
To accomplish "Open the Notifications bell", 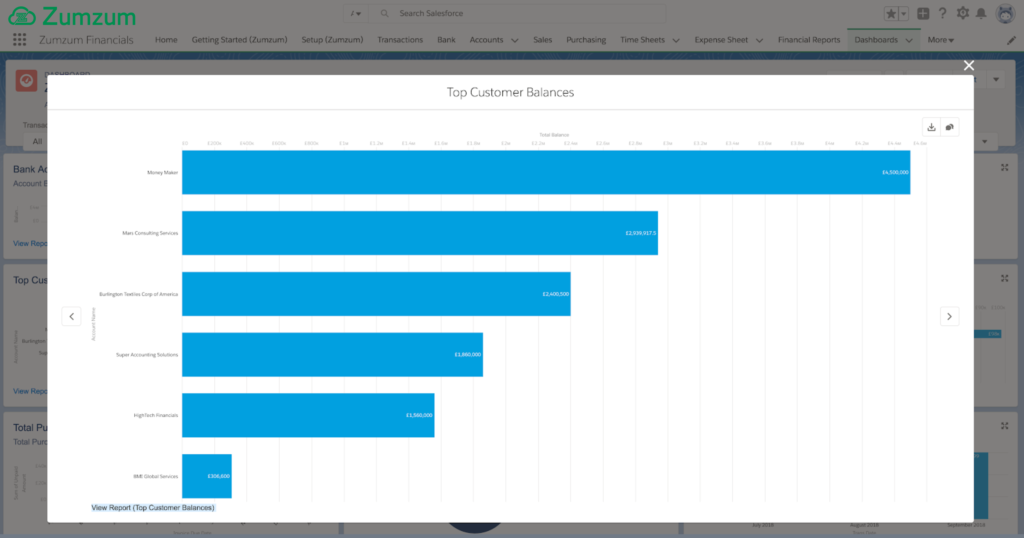I will pyautogui.click(x=981, y=14).
